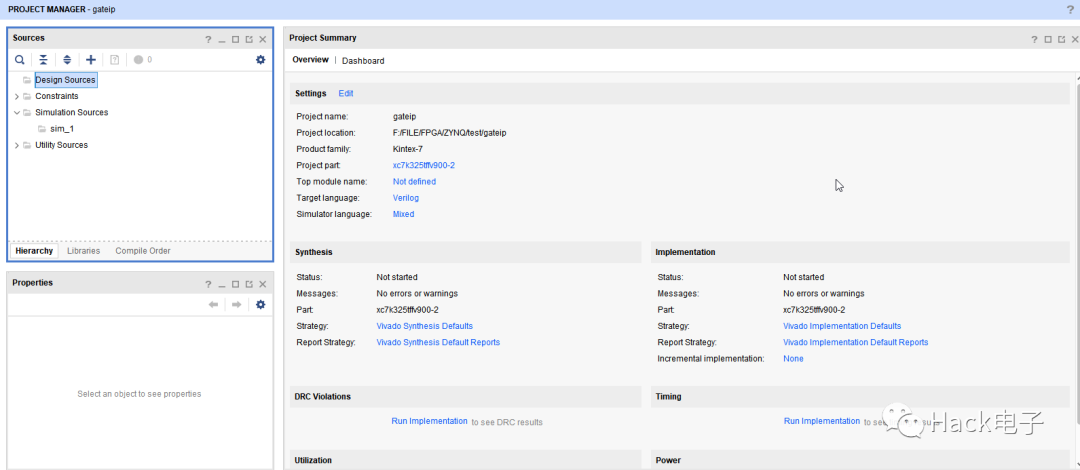Open Vivado Synthesis Default Reports link
The height and width of the screenshot is (470, 1080).
tap(438, 343)
